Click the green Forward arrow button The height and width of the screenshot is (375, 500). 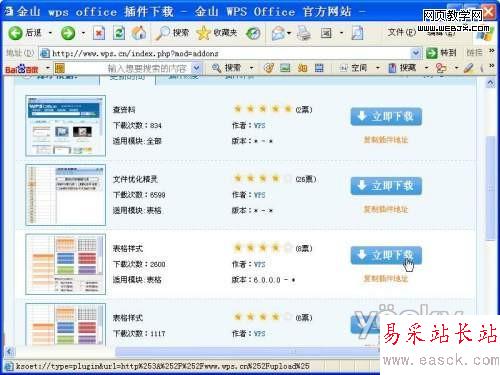[x=68, y=33]
